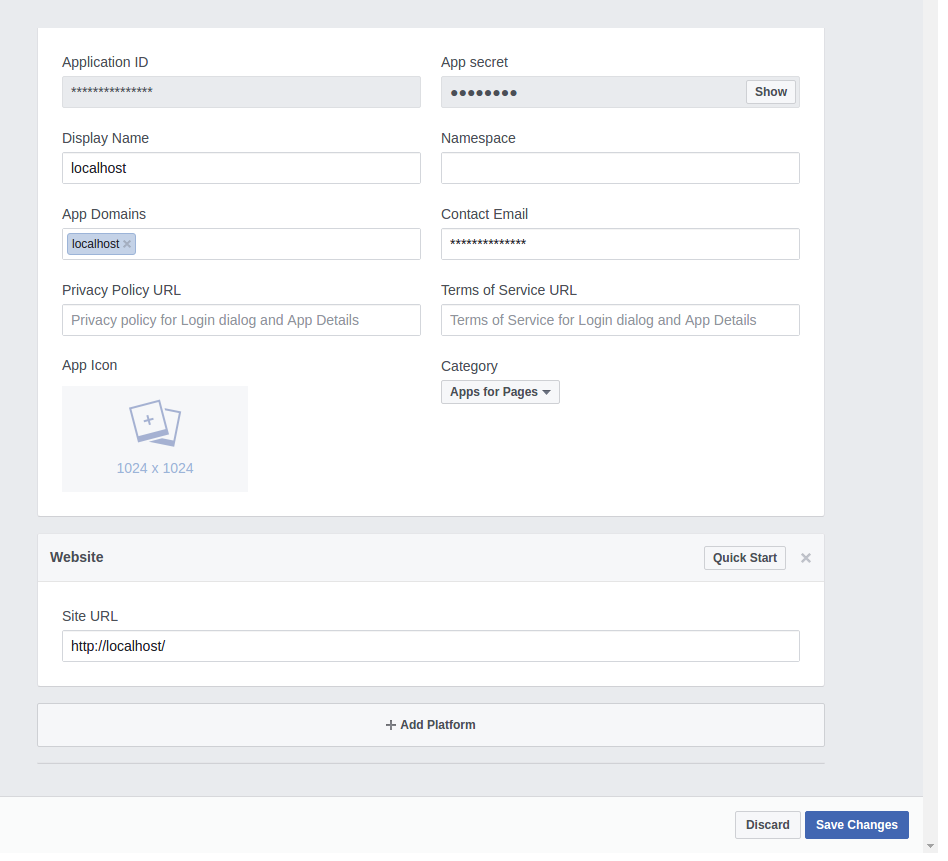
Task: Open the Apps for Pages category dropdown
Action: (500, 392)
